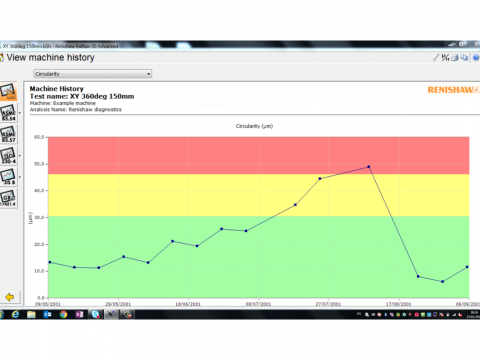
Task: Click the peak circularity data point near 50
Action: [x=369, y=167]
